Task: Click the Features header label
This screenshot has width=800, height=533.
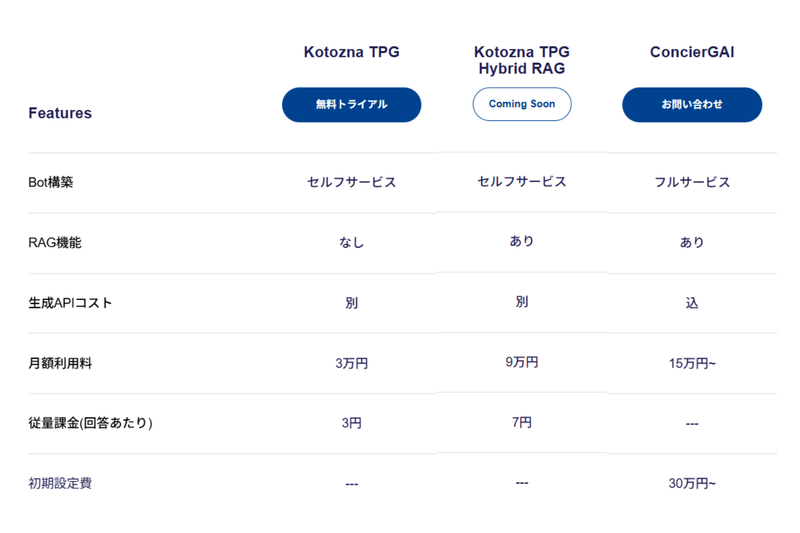Action: pyautogui.click(x=60, y=113)
